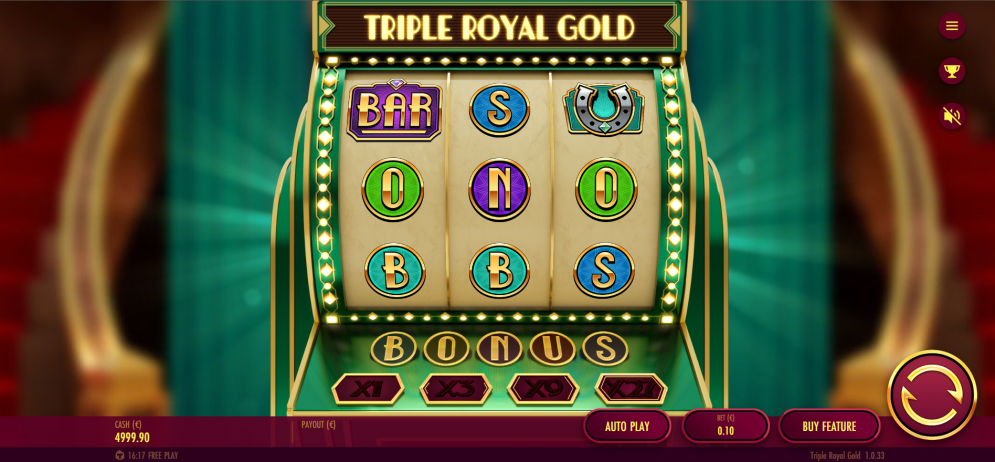This screenshot has width=995, height=462.
Task: Click the U letter in the BONUS tracker
Action: click(552, 348)
